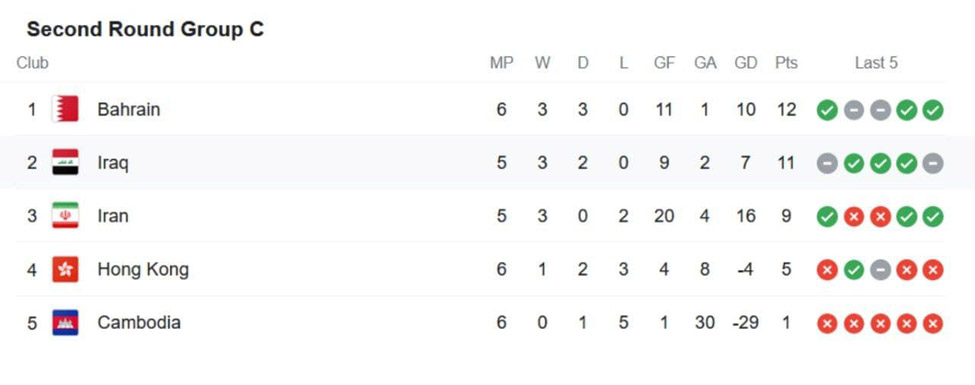Click the GD column header
The width and height of the screenshot is (975, 385).
pyautogui.click(x=746, y=63)
